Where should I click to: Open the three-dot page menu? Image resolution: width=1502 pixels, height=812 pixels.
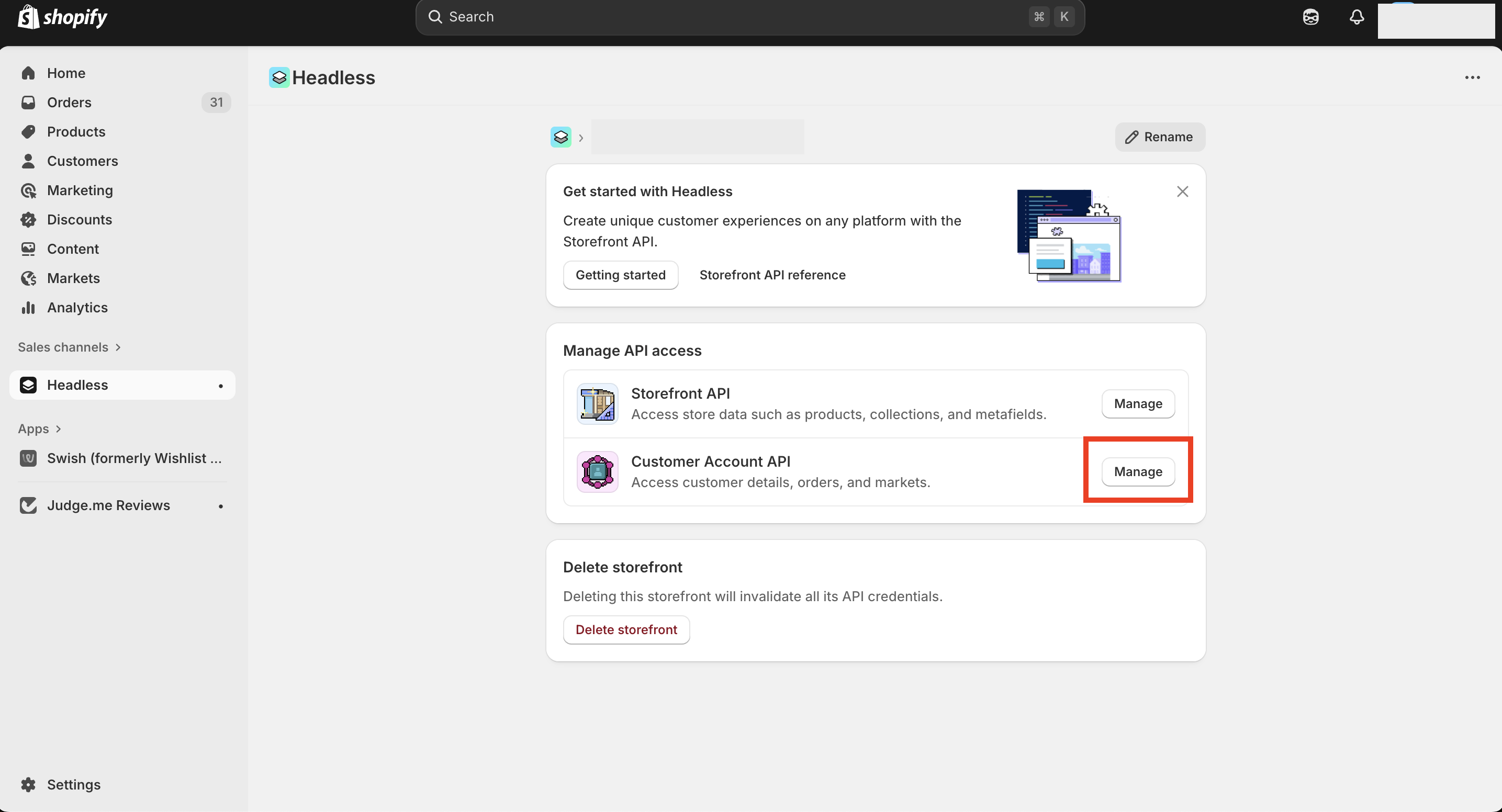pyautogui.click(x=1472, y=77)
